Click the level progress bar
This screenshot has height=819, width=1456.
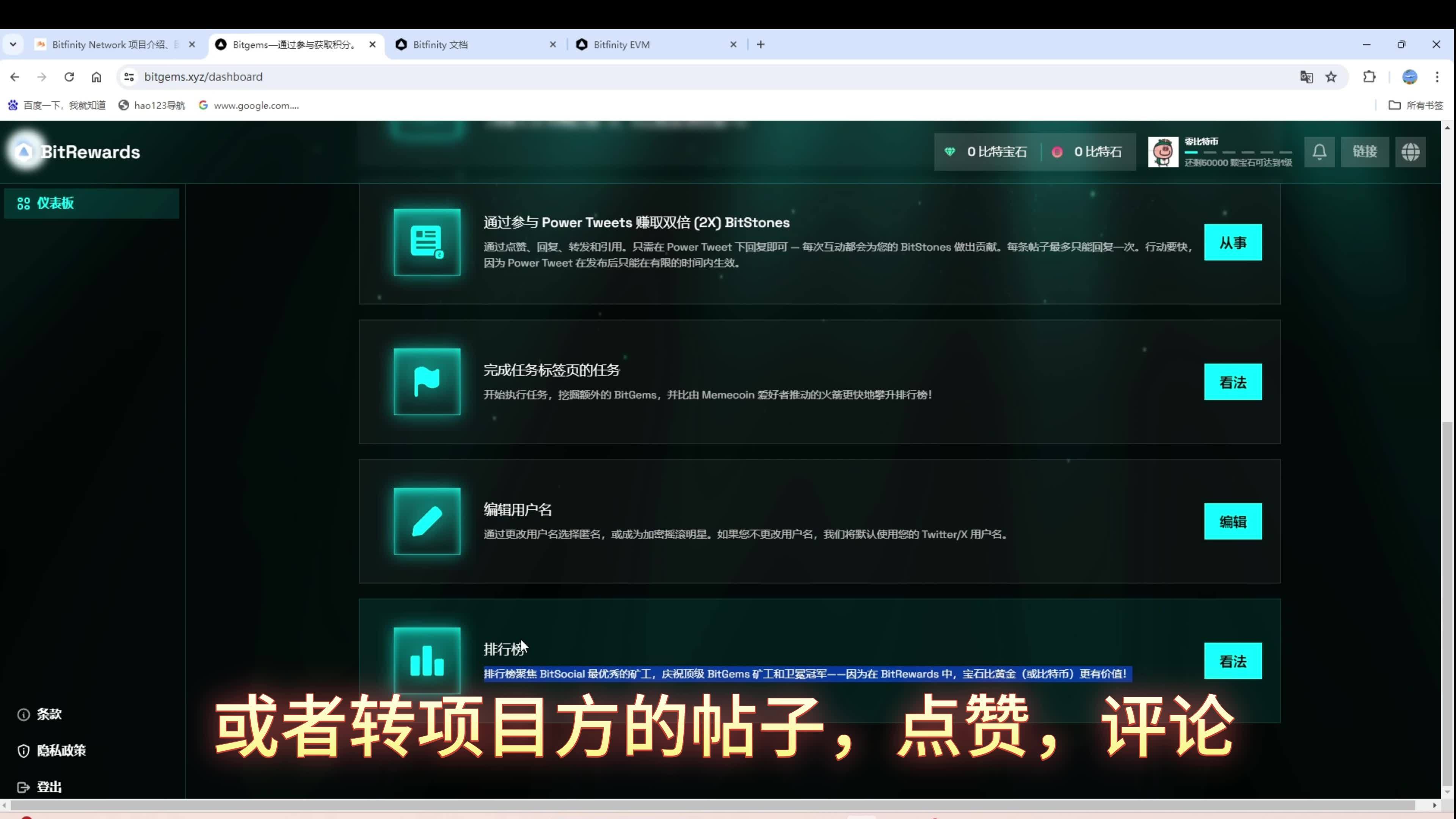(1238, 152)
